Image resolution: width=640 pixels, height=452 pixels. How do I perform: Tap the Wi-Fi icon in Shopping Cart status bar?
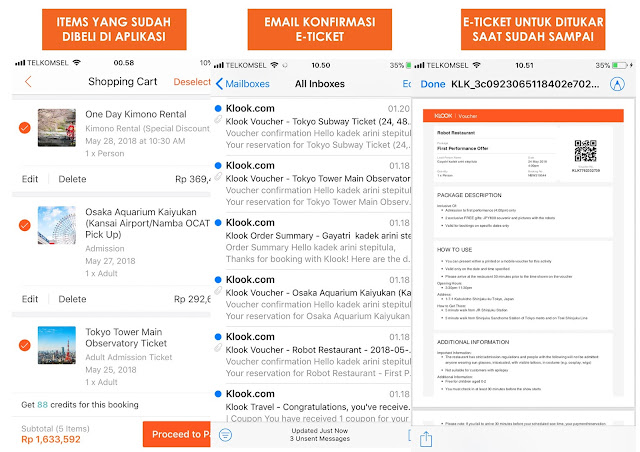click(76, 62)
